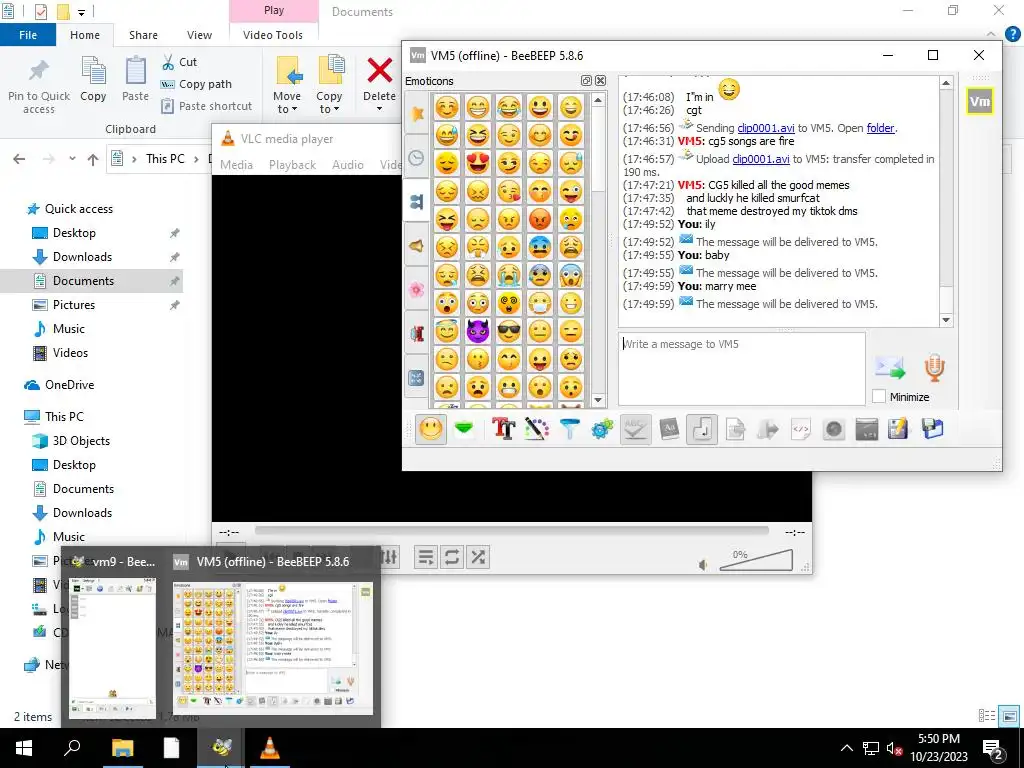The height and width of the screenshot is (768, 1024).
Task: Click the Aa dictionary book icon
Action: tap(669, 430)
